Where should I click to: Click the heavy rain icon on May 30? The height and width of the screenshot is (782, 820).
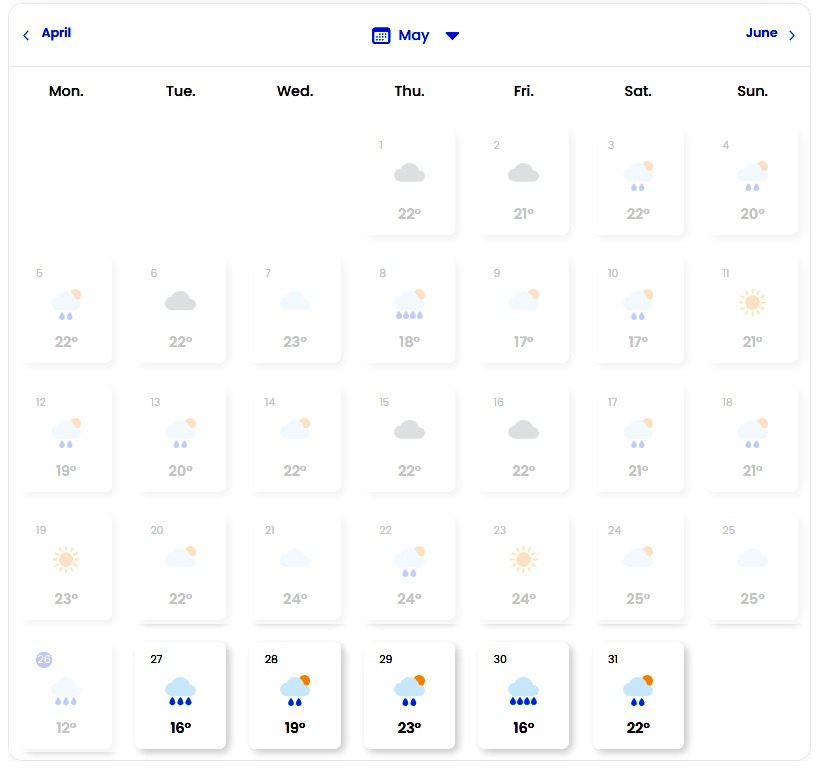click(523, 690)
